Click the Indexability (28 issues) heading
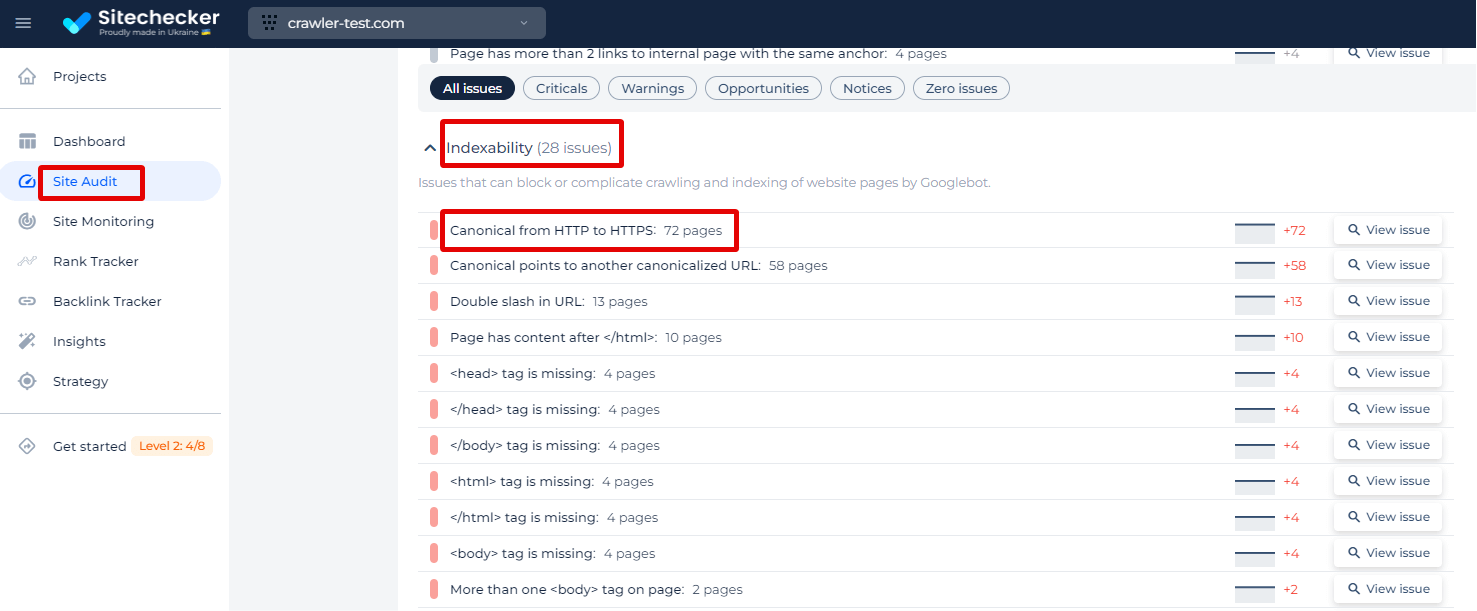 click(x=529, y=148)
